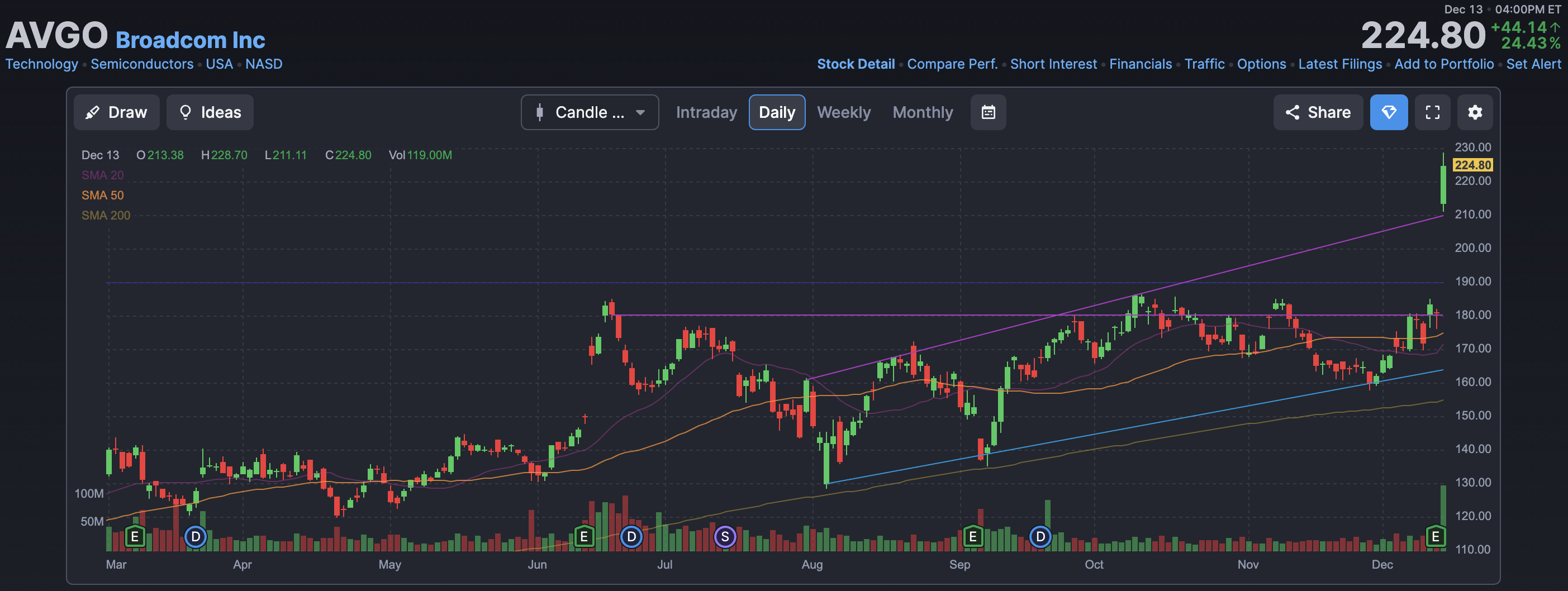Open the NASD exchange link
Image resolution: width=1568 pixels, height=591 pixels.
pyautogui.click(x=264, y=64)
